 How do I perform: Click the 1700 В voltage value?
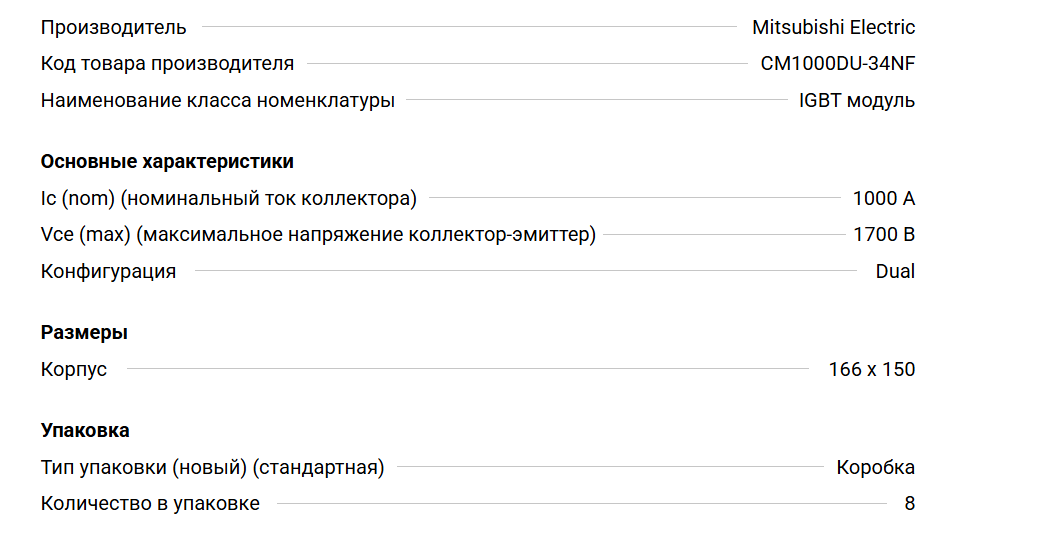884,235
